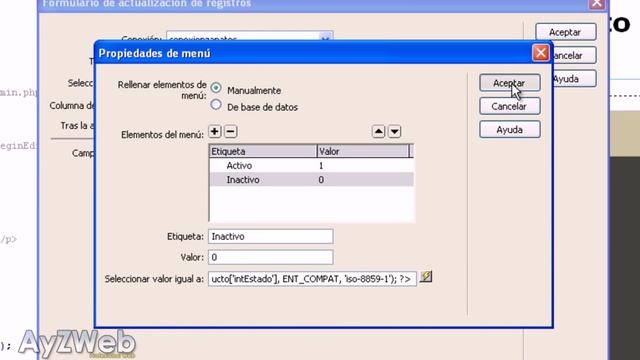Click the Valor column header
Image resolution: width=640 pixels, height=360 pixels.
point(363,151)
